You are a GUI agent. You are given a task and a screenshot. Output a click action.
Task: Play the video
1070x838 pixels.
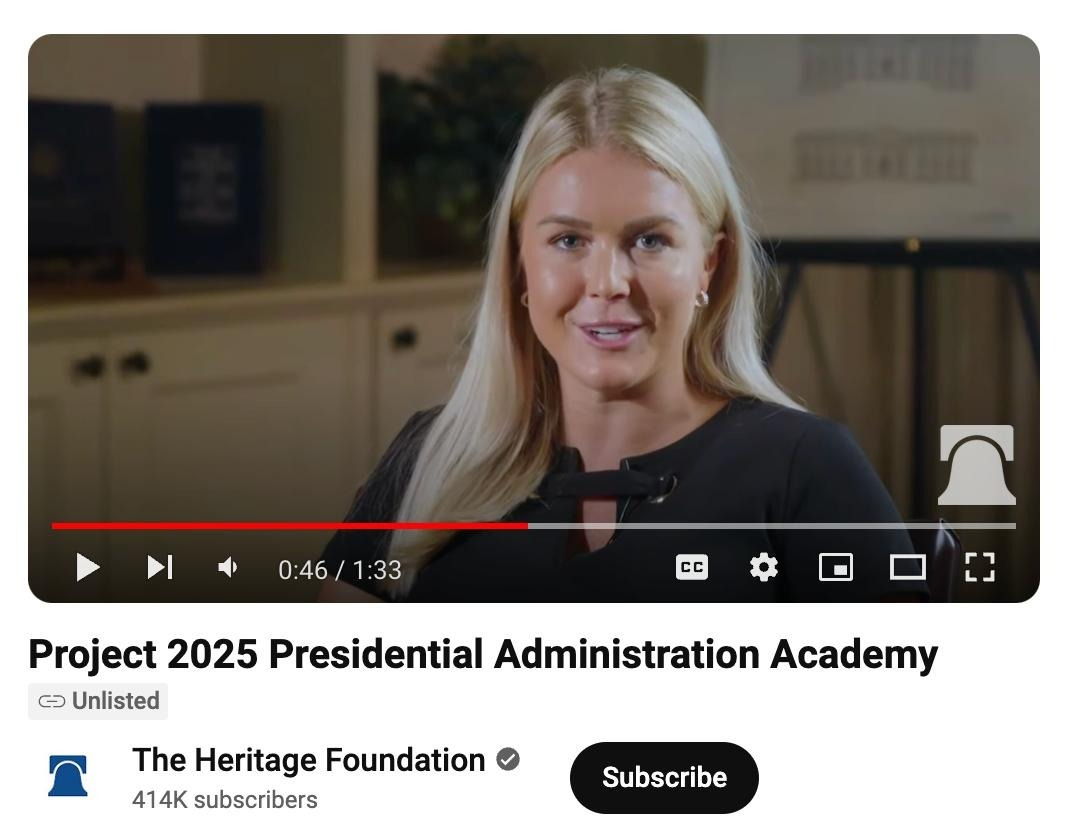pos(87,568)
